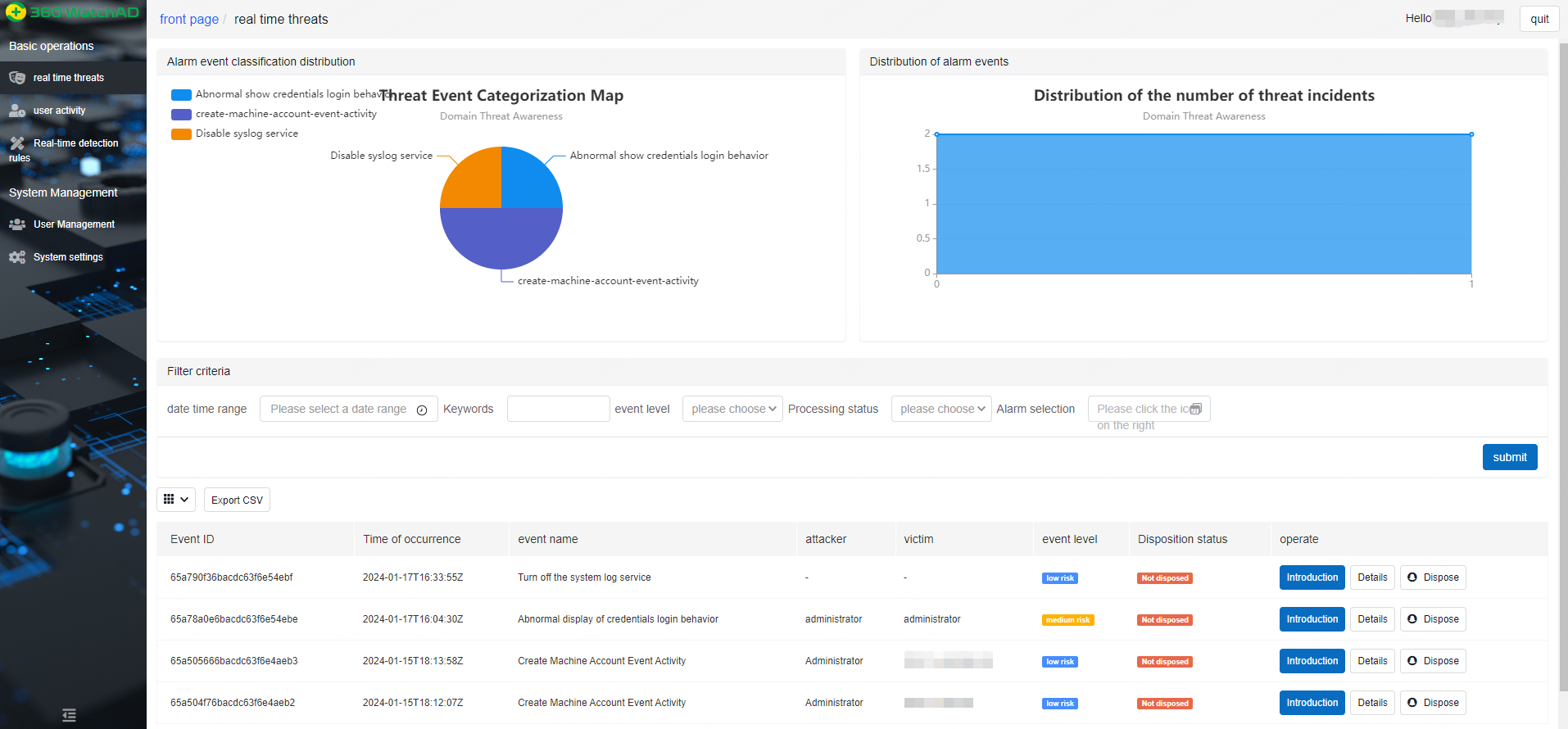Click the vertical page scrollbar
The image size is (1568, 729).
tap(1563, 369)
